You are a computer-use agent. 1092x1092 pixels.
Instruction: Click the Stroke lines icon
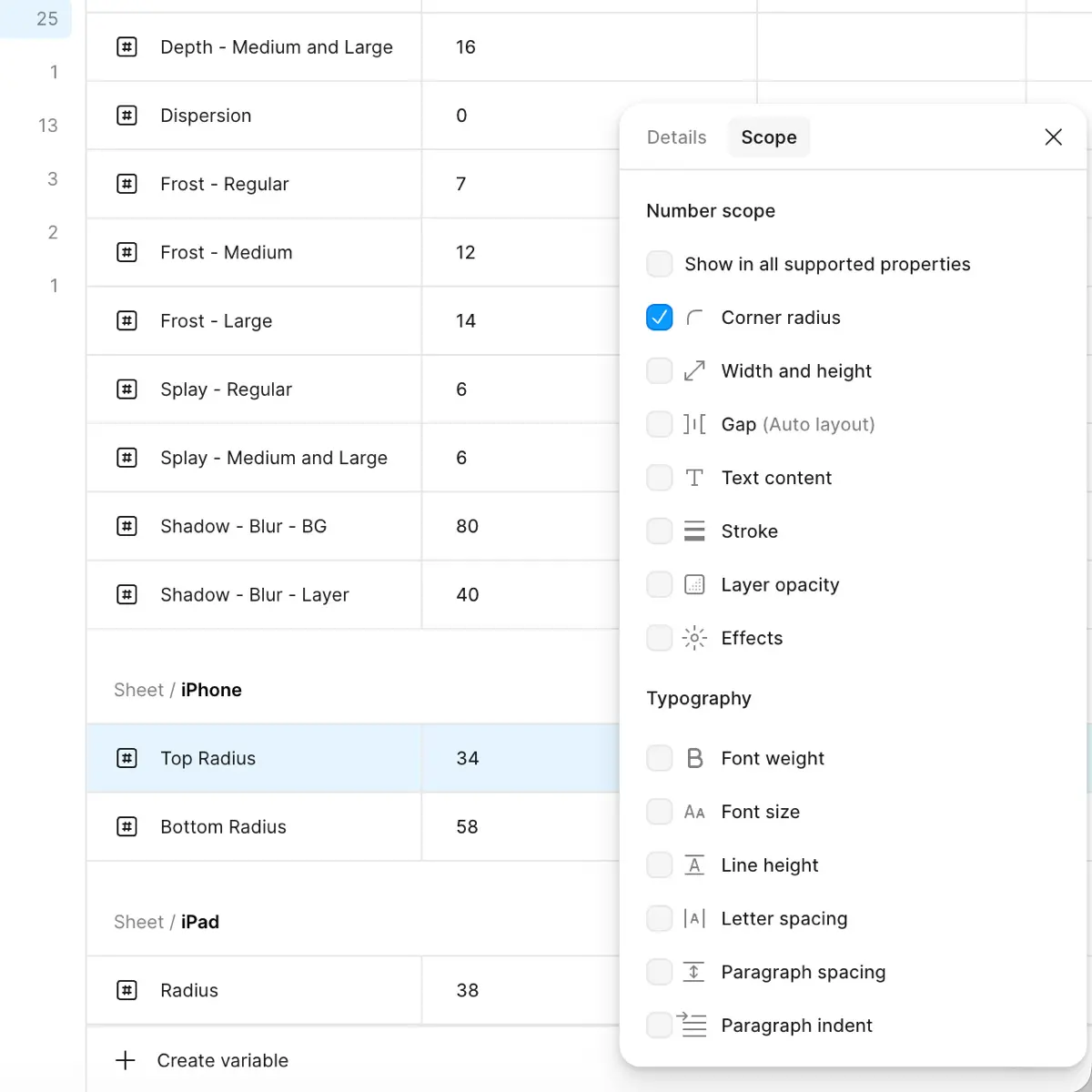click(694, 531)
